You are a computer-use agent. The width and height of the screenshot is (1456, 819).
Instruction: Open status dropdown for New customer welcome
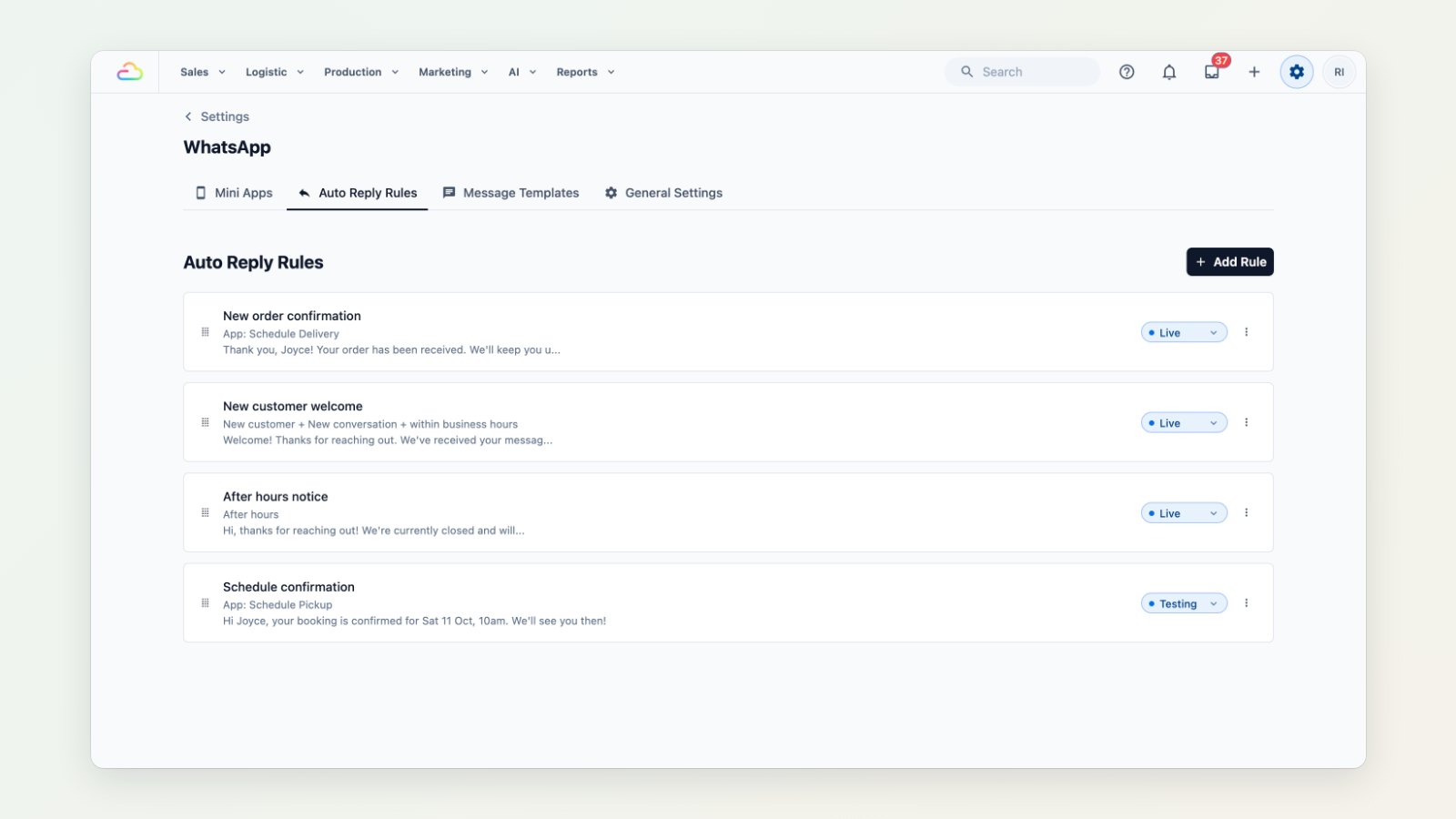(x=1184, y=422)
